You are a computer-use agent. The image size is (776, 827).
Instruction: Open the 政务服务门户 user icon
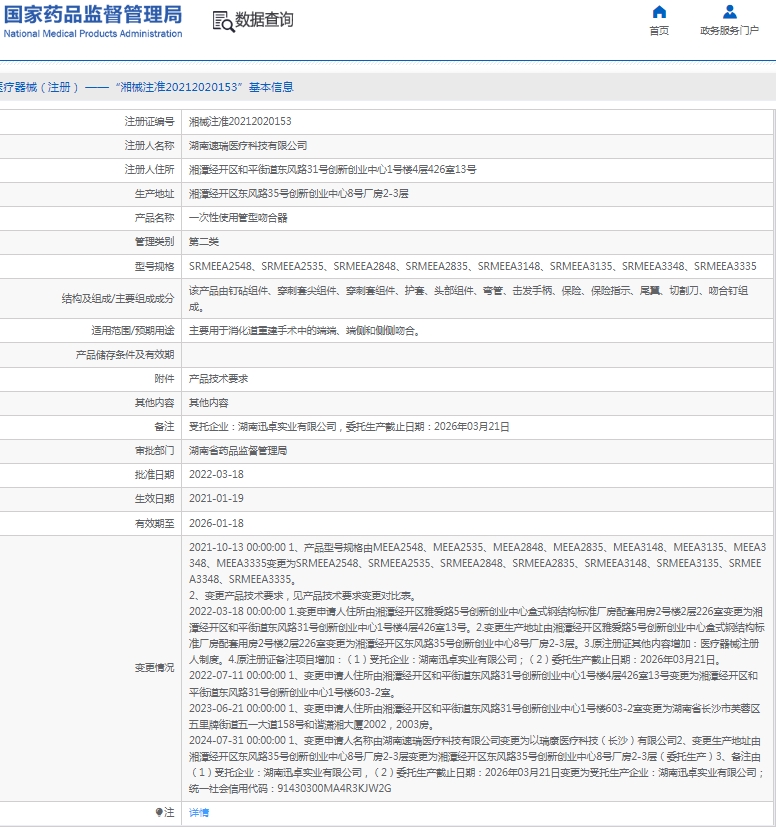[x=730, y=12]
